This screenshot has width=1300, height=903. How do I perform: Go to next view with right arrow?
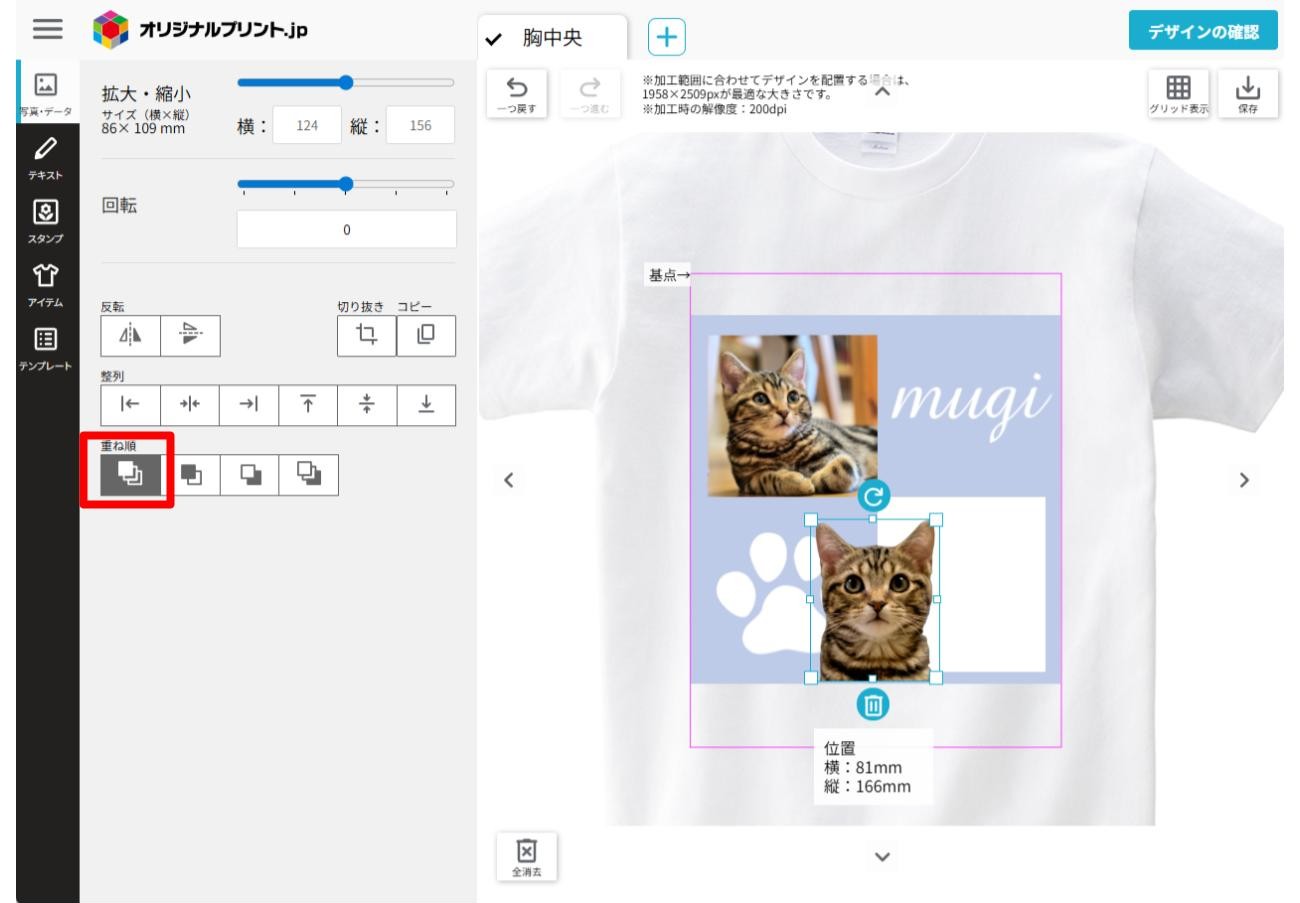tap(1244, 480)
